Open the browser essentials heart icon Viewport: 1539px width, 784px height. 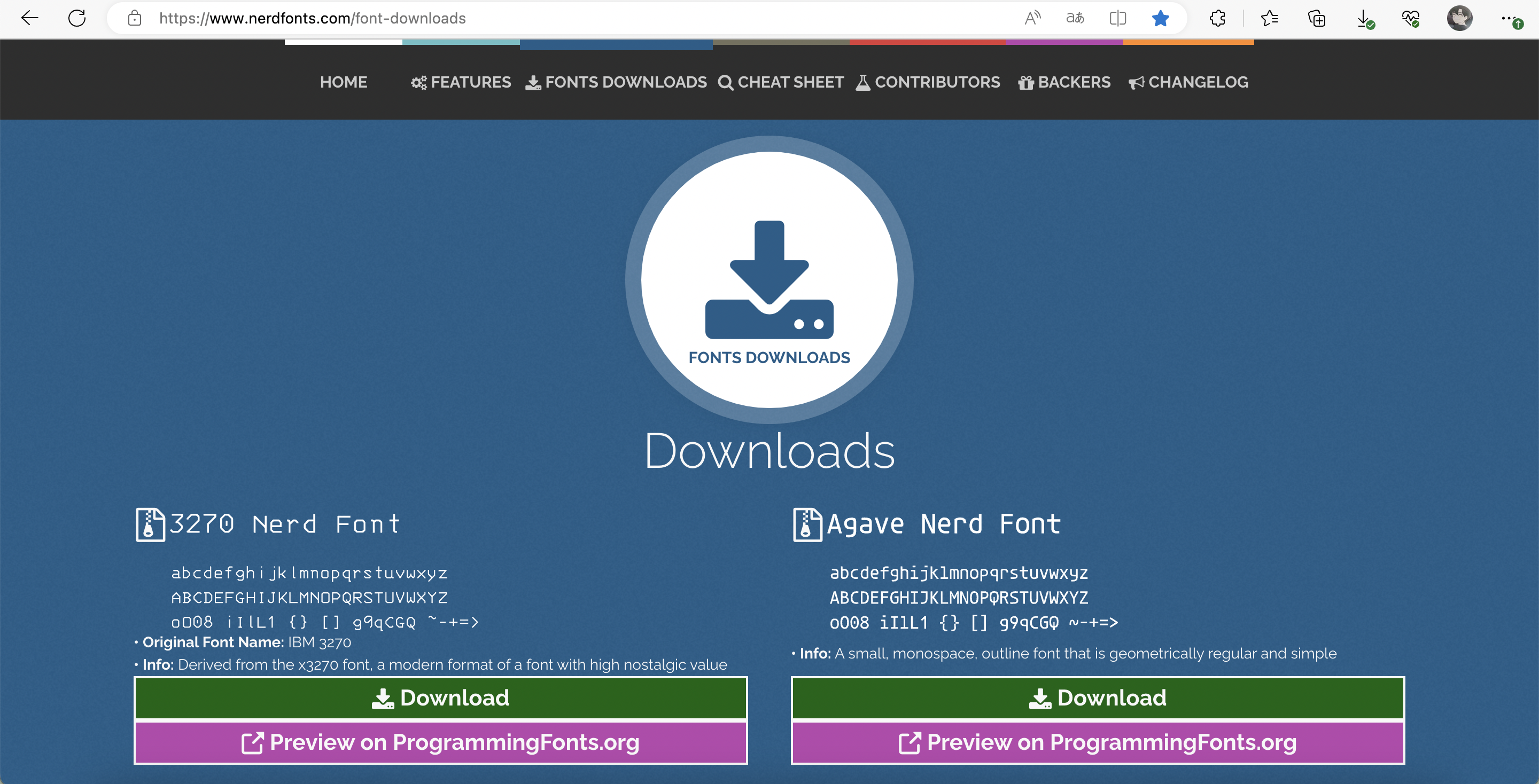tap(1411, 18)
